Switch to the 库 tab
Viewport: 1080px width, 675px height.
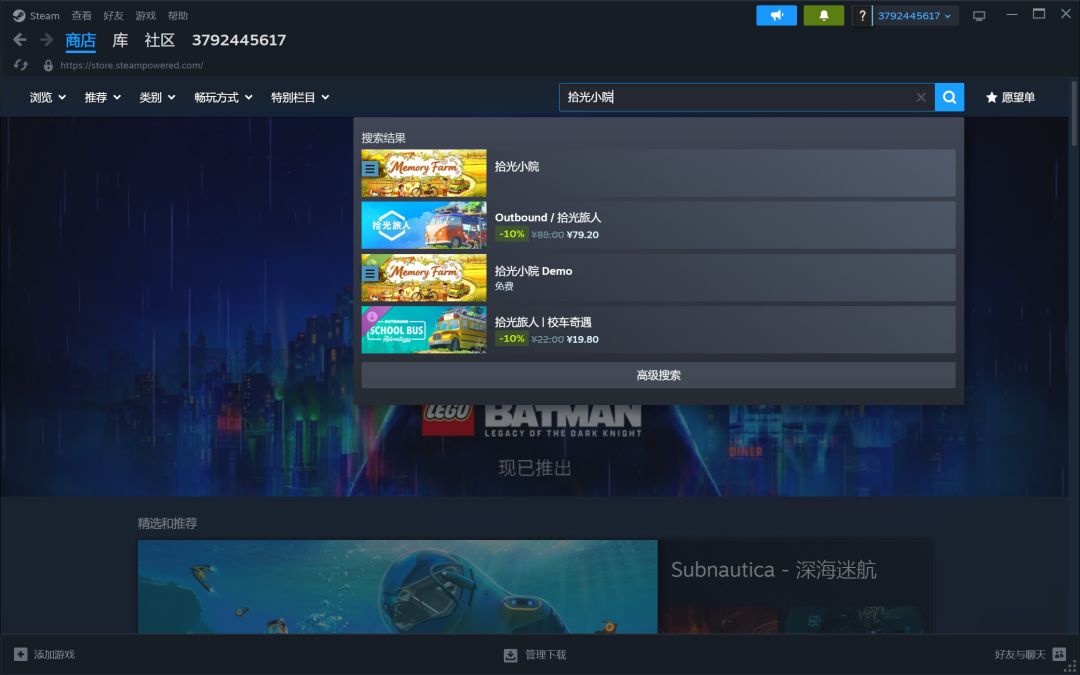point(120,40)
